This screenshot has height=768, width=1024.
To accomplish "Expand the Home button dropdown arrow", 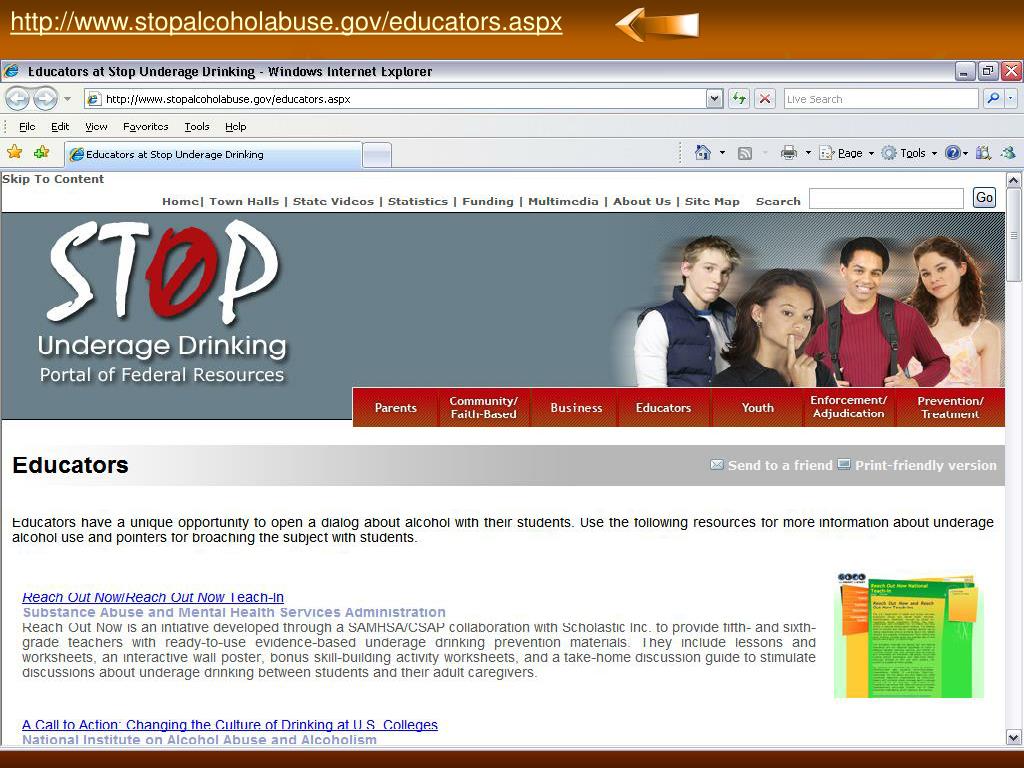I will click(722, 153).
